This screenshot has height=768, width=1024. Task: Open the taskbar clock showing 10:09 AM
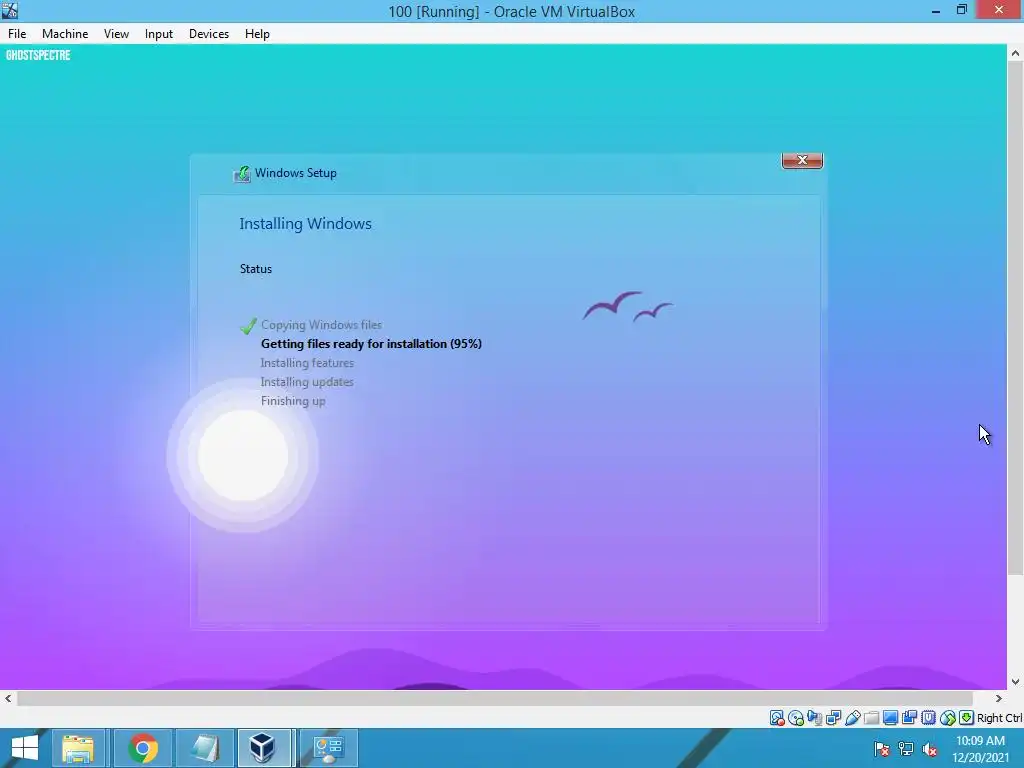click(x=980, y=749)
